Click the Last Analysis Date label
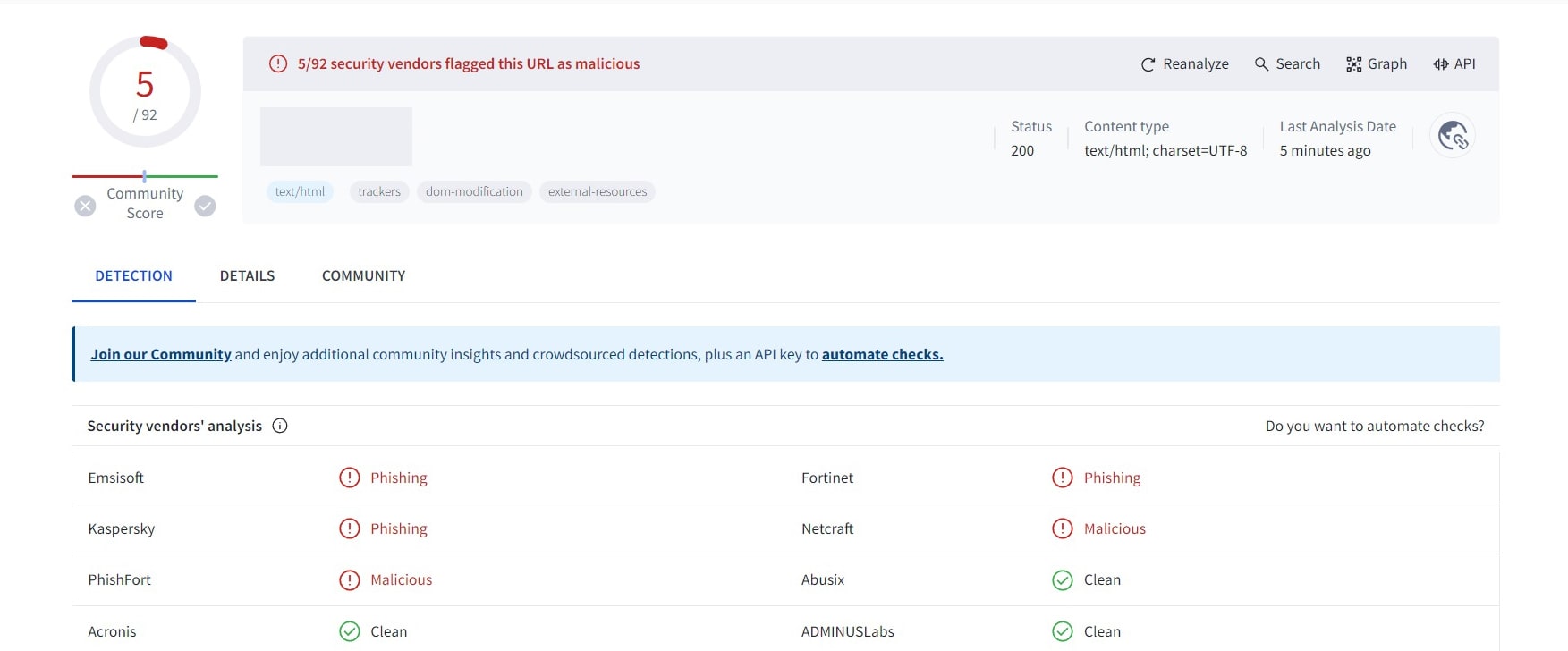This screenshot has width=1568, height=651. [x=1337, y=126]
